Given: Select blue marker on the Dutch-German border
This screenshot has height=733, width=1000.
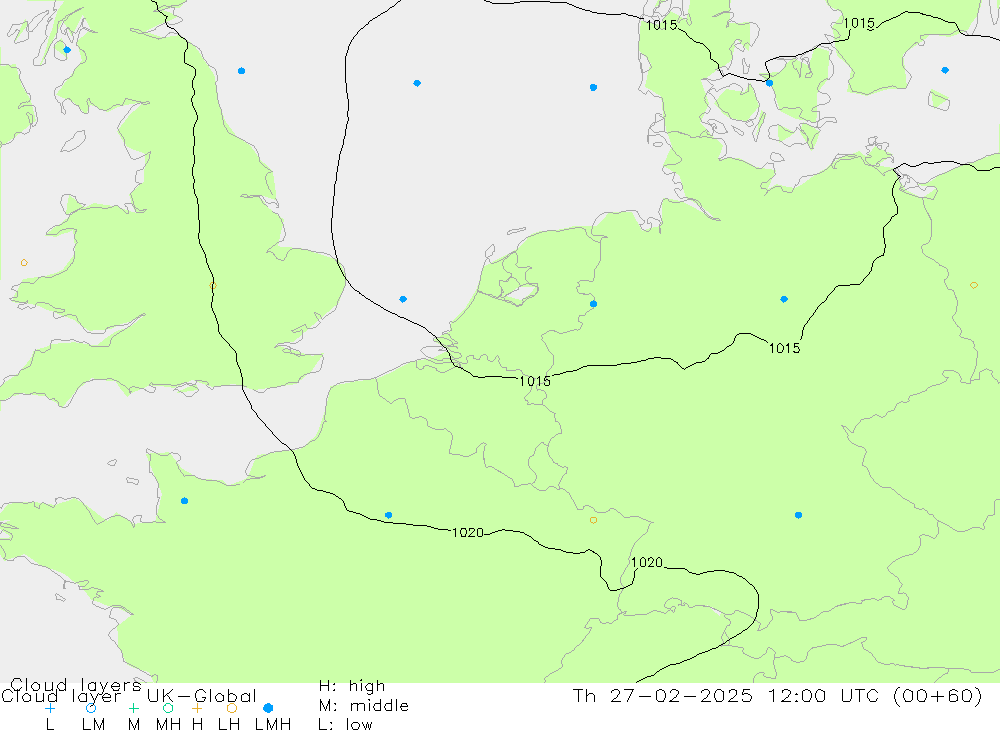Looking at the screenshot, I should point(593,304).
